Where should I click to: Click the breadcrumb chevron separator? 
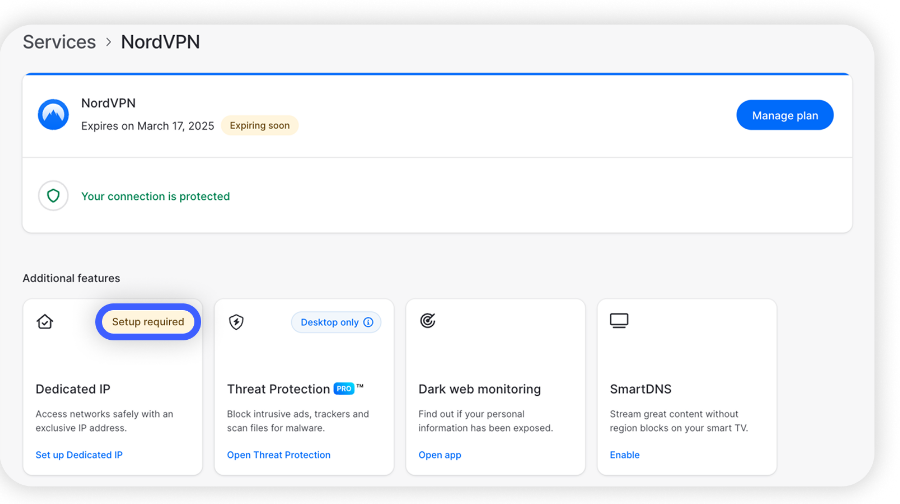coord(108,42)
